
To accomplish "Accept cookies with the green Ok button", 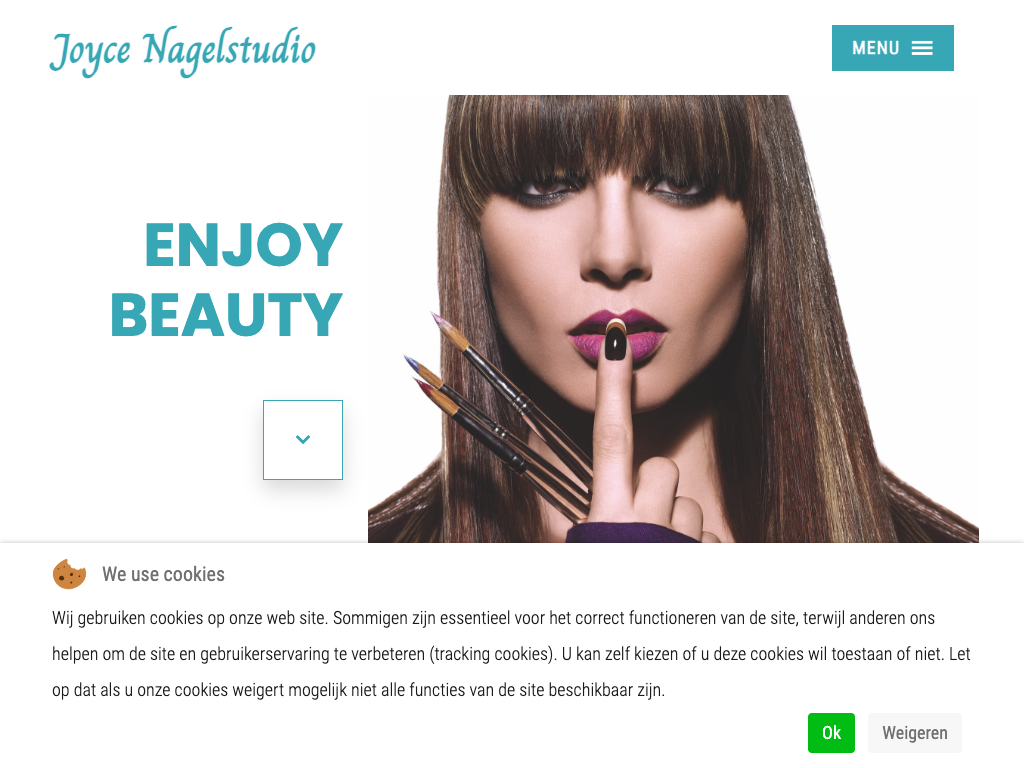I will [831, 733].
